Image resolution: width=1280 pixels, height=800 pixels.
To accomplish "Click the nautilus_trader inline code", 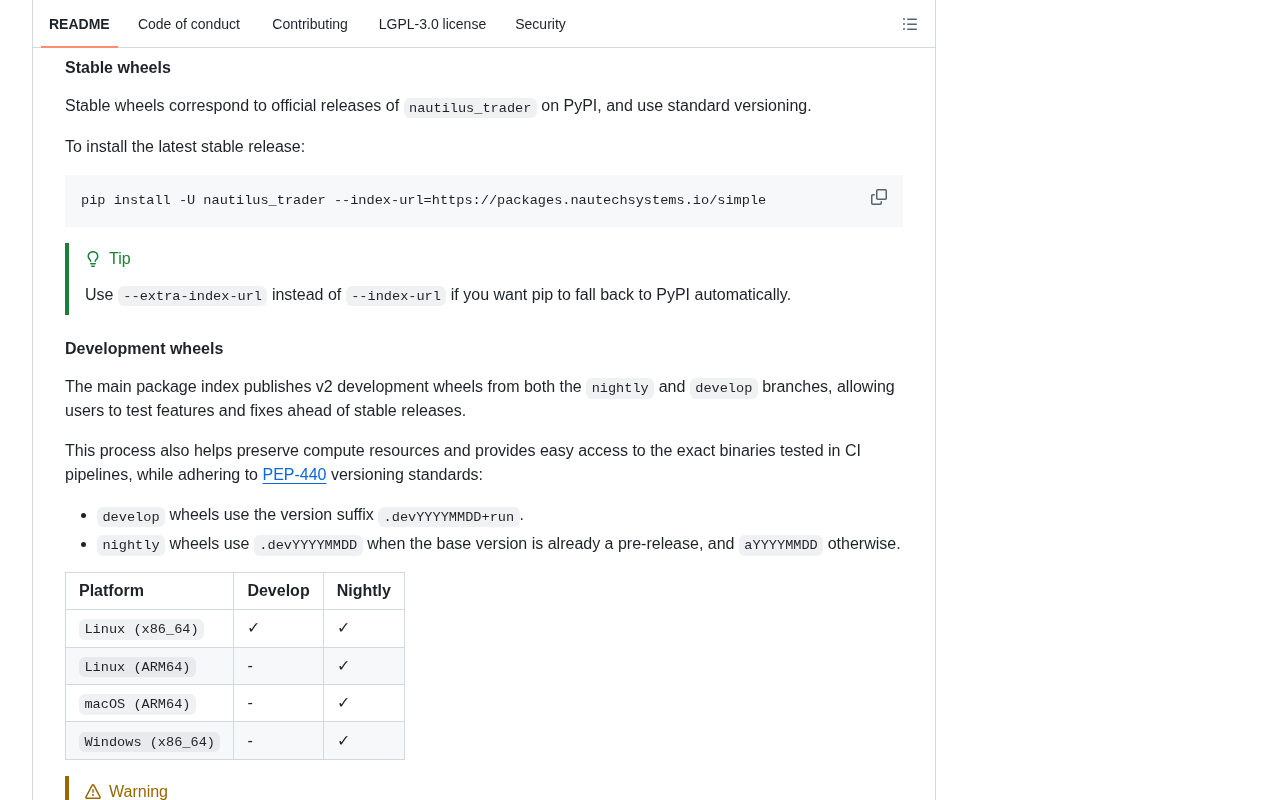I will pos(470,108).
